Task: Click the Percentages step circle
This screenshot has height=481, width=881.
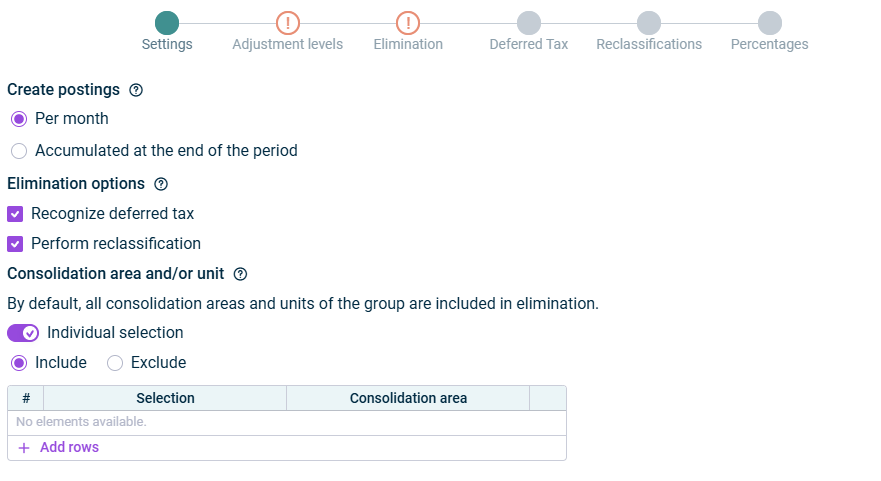Action: point(769,23)
